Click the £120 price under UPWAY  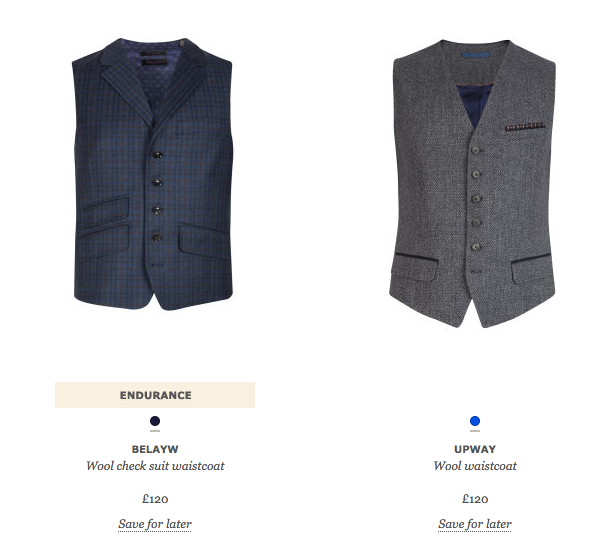(475, 499)
